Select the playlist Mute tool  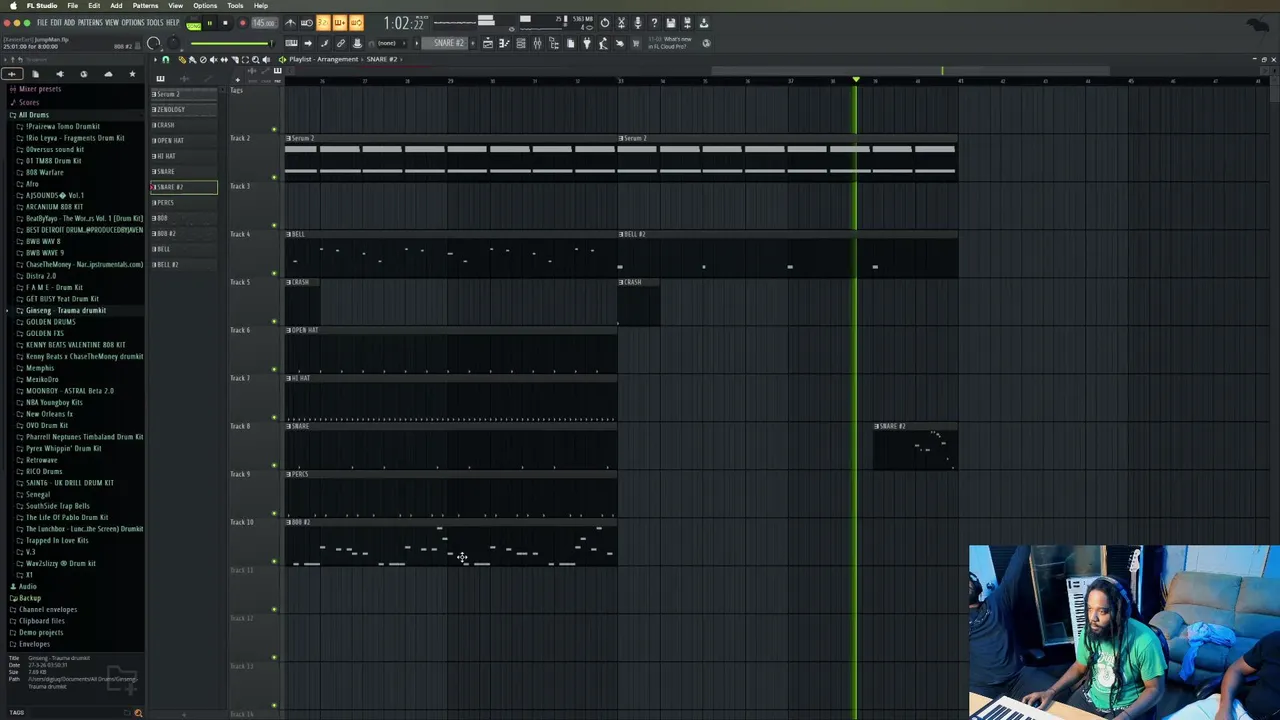tap(213, 59)
